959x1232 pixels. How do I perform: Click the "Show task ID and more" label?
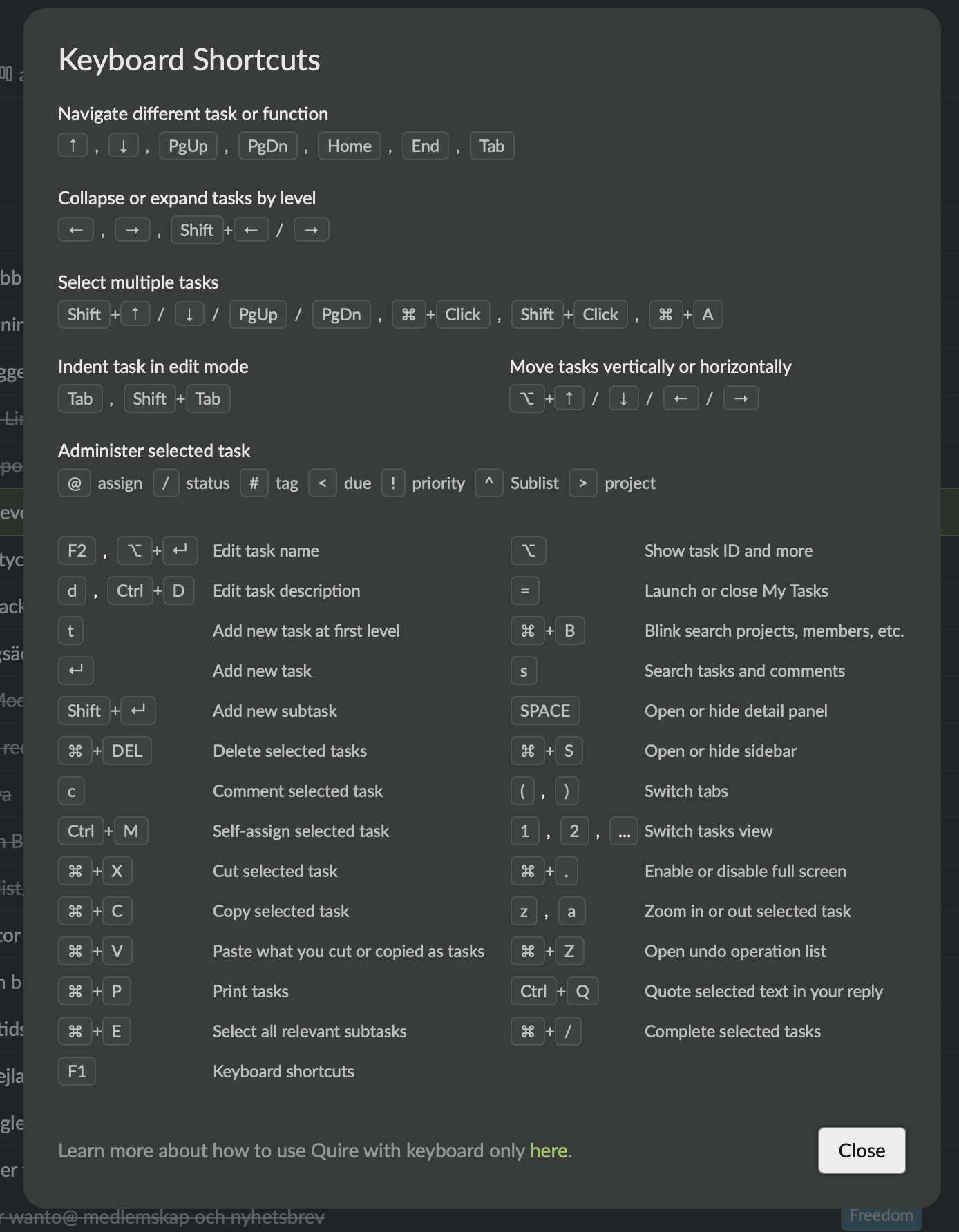(729, 550)
